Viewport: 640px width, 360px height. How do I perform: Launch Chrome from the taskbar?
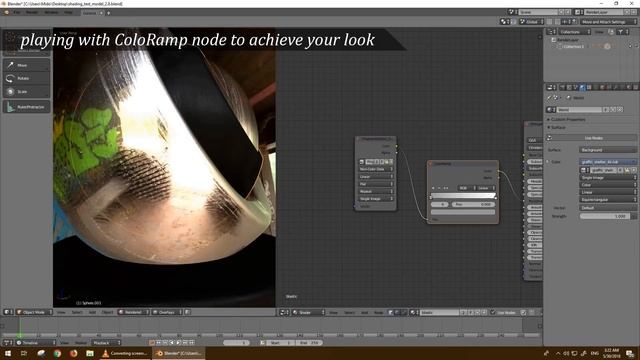(x=57, y=353)
